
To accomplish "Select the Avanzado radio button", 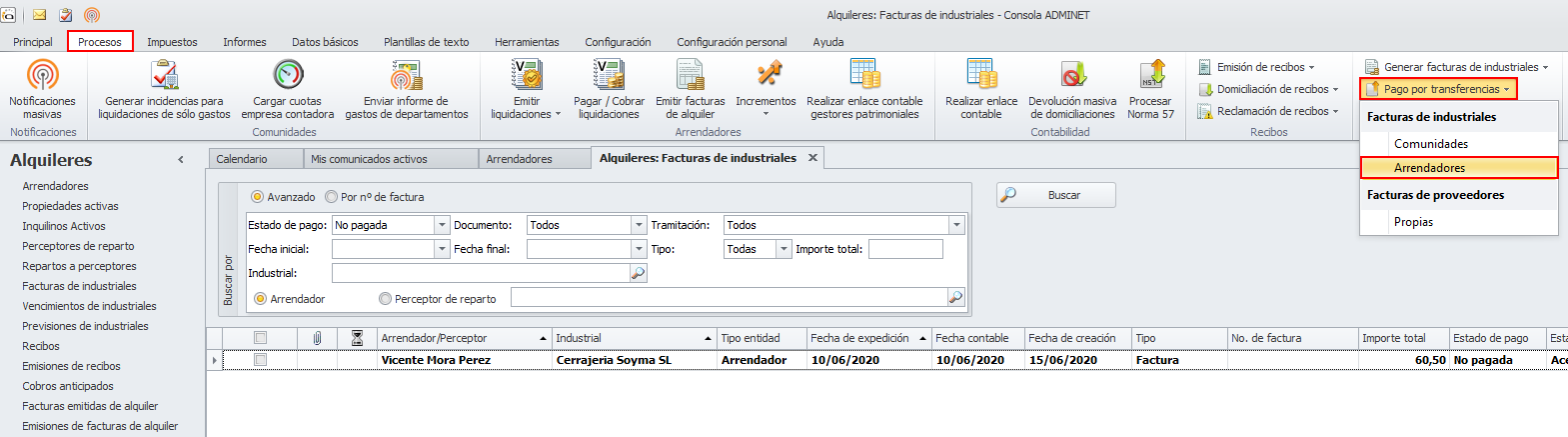I will pos(258,197).
